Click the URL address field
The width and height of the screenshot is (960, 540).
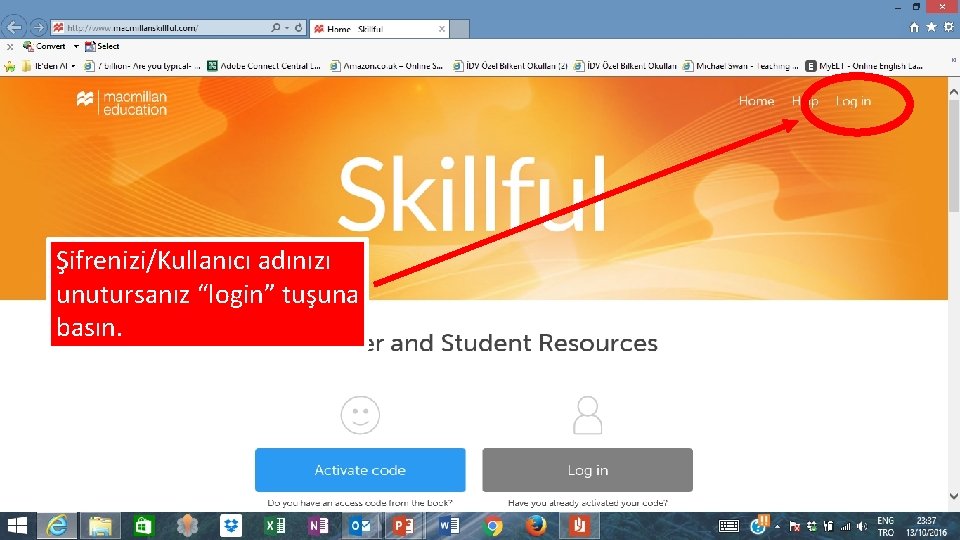159,28
